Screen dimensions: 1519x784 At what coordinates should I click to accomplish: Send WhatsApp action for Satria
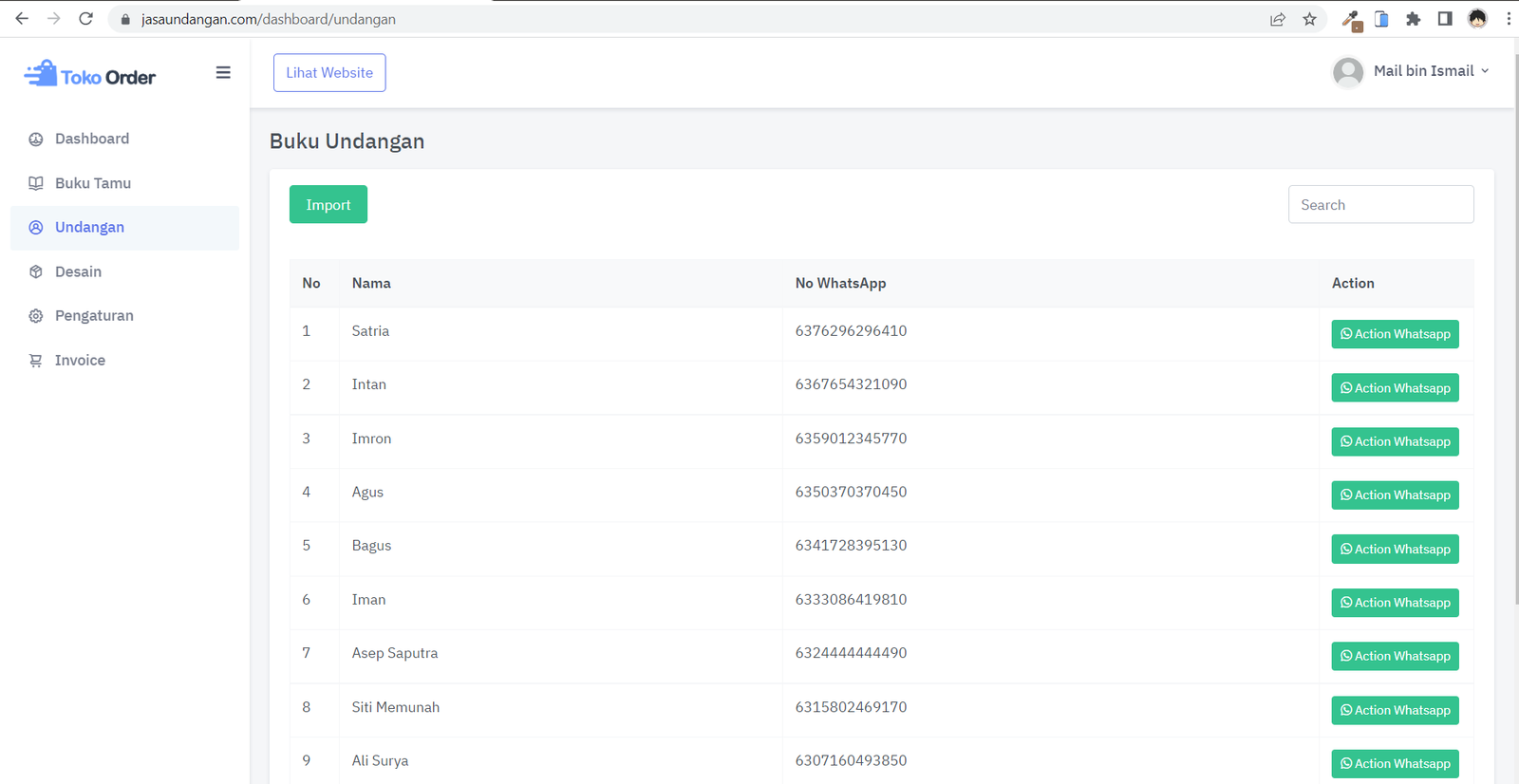[1394, 334]
